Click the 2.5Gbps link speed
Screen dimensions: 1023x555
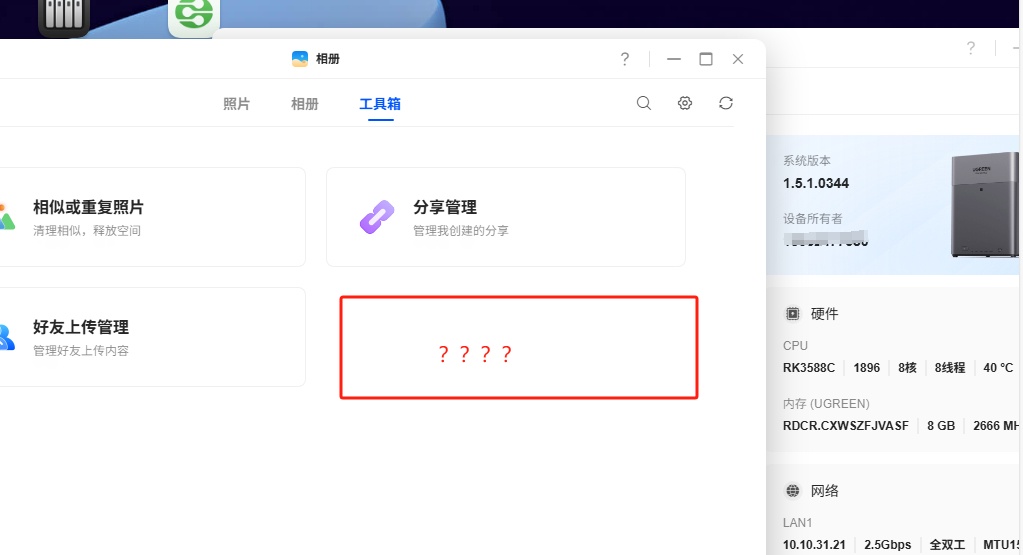[887, 545]
